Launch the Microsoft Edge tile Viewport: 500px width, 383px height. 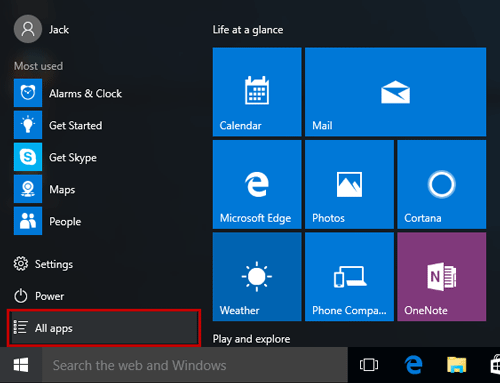(257, 184)
